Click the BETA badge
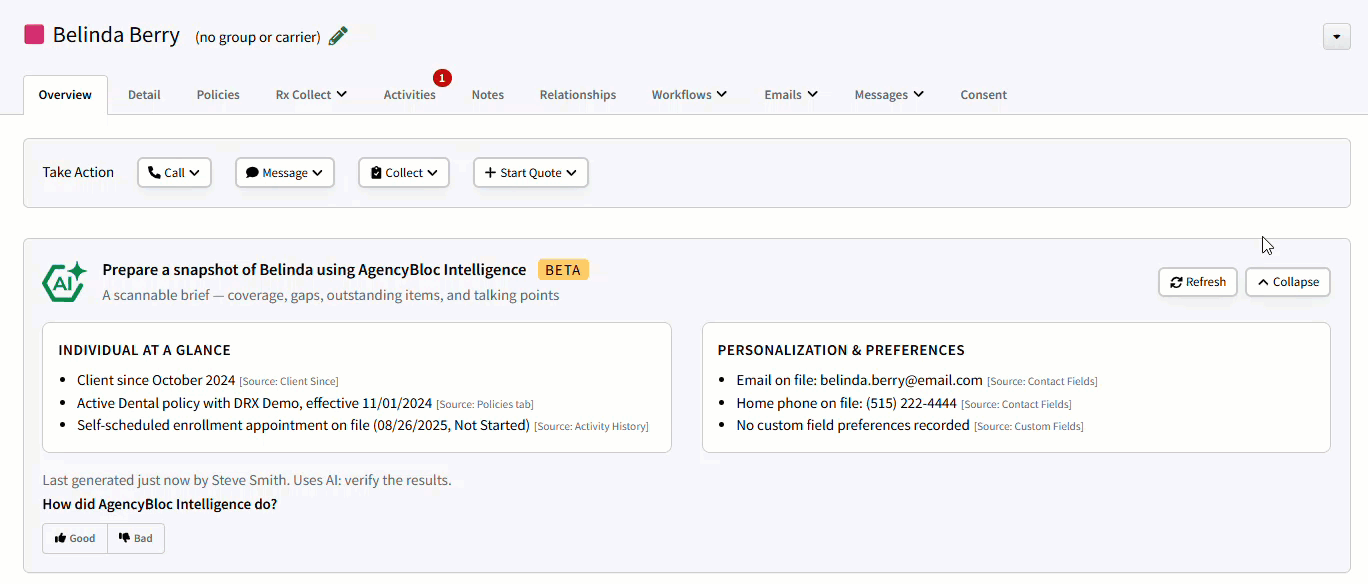Viewport: 1368px width, 584px height. (x=564, y=270)
